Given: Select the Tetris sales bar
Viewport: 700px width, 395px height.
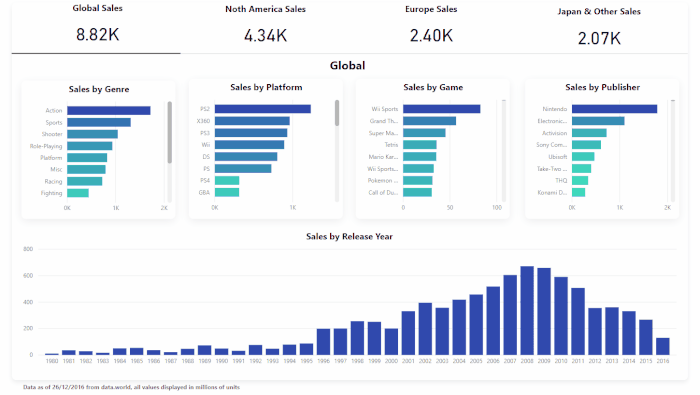Looking at the screenshot, I should tap(420, 145).
